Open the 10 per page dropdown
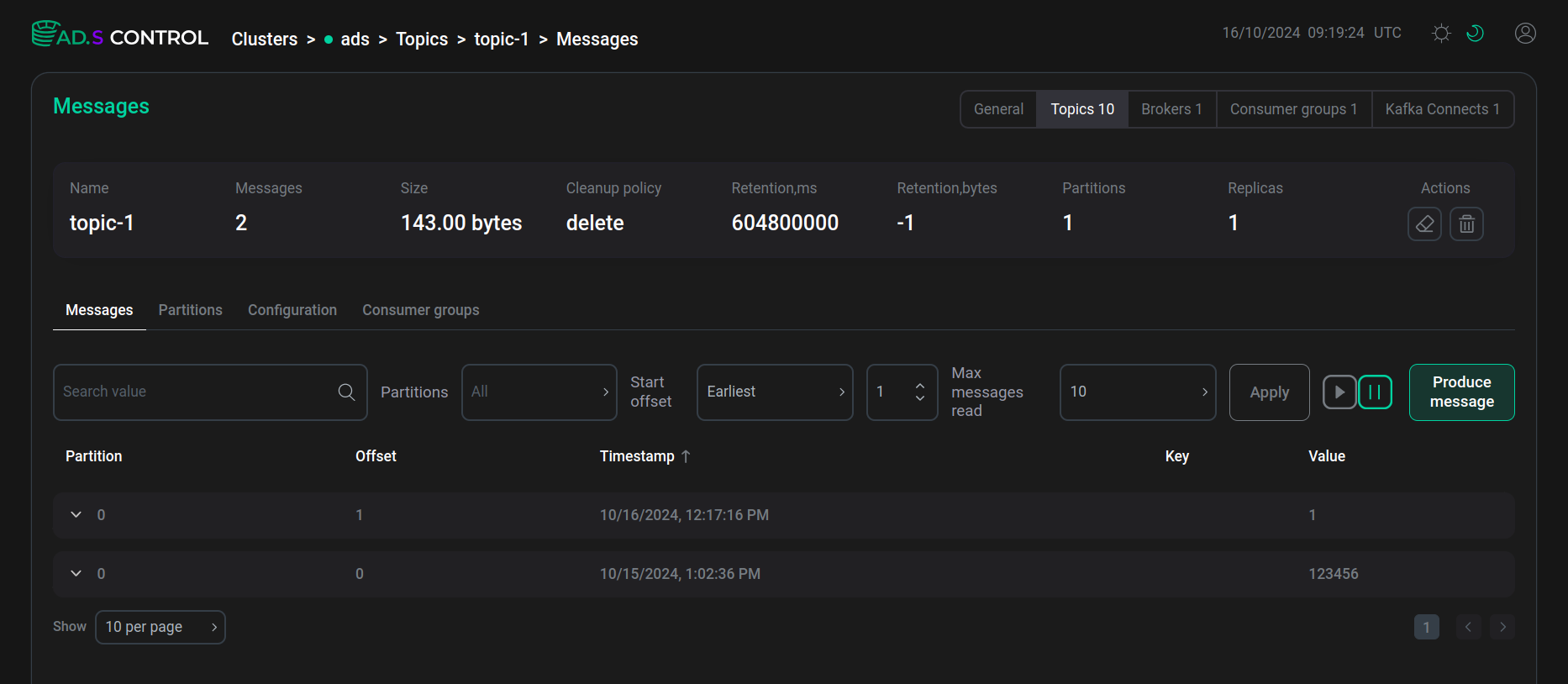The width and height of the screenshot is (1568, 684). 160,627
